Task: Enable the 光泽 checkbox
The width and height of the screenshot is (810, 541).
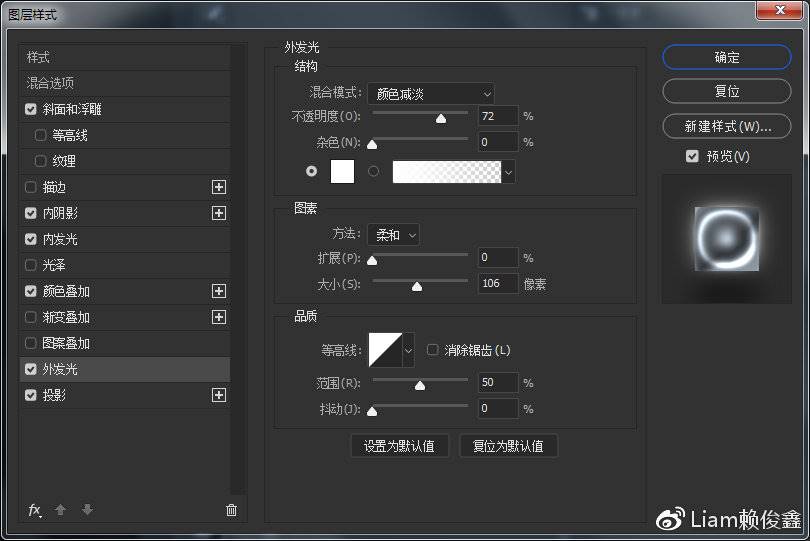Action: [x=31, y=265]
